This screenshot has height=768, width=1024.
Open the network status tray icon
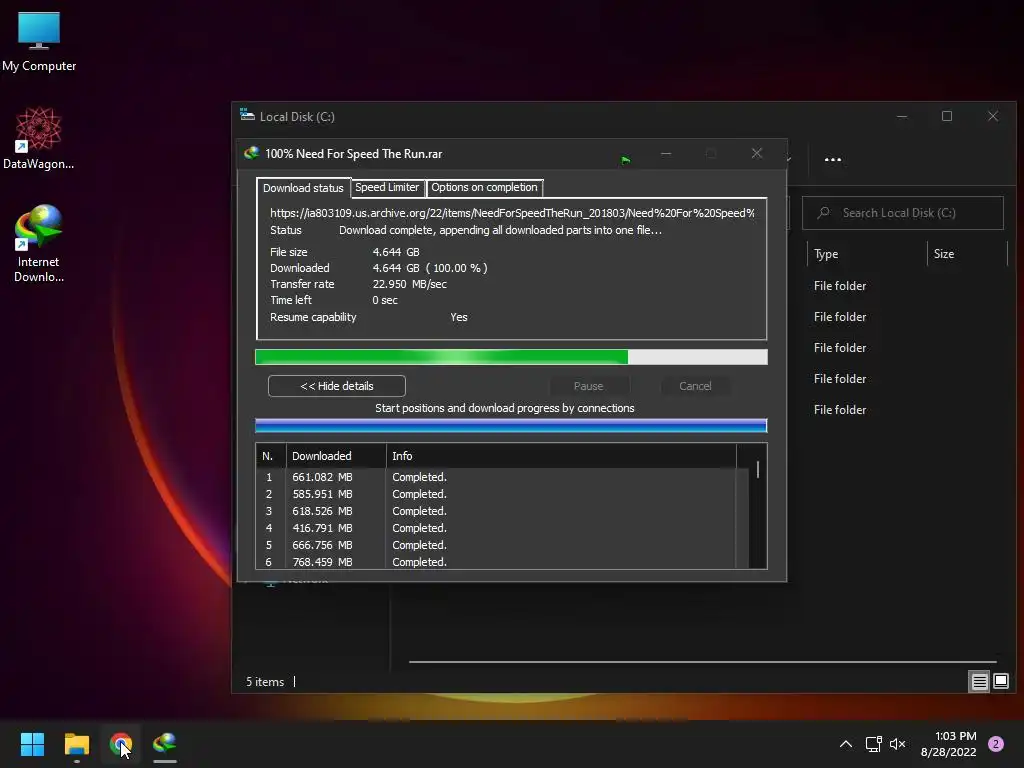click(873, 744)
